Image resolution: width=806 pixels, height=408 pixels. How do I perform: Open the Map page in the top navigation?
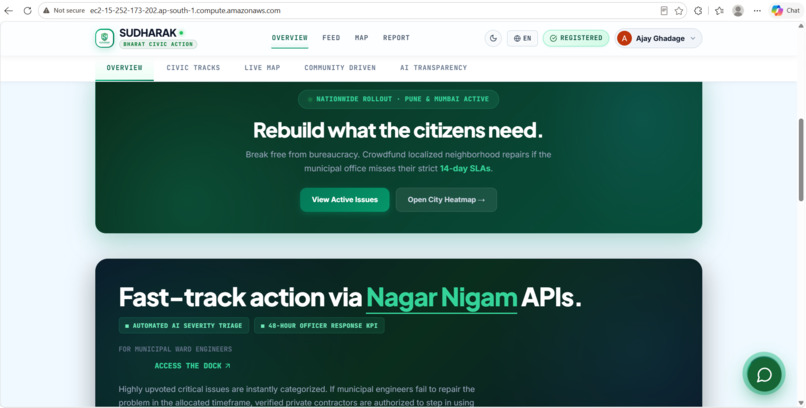(361, 38)
